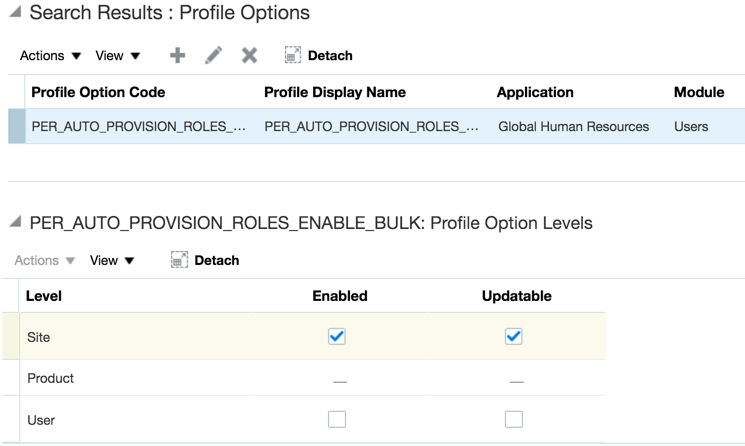Open the greyed Actions menu for Option Levels
Viewport: 745px width, 446px height.
pyautogui.click(x=45, y=261)
